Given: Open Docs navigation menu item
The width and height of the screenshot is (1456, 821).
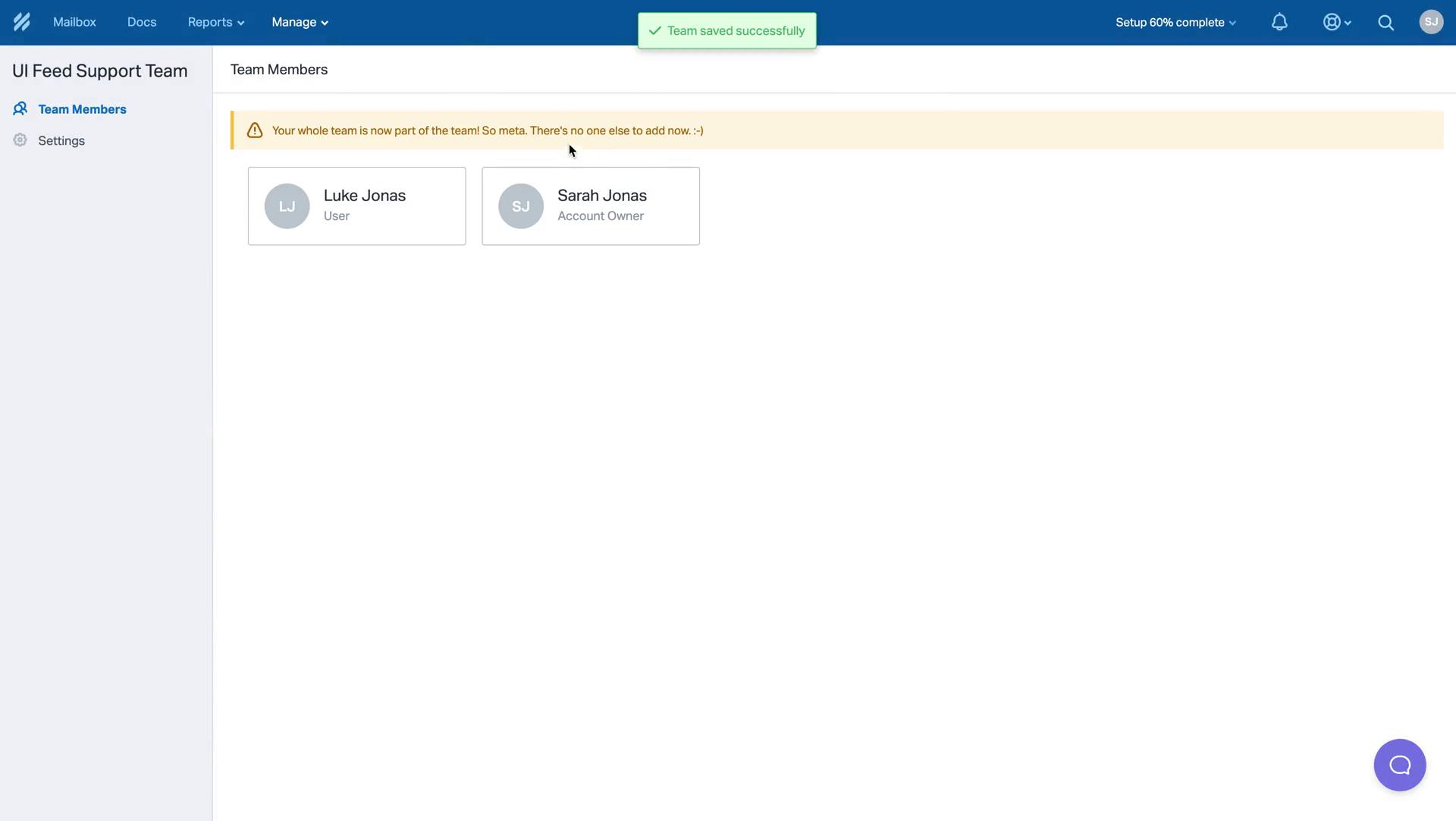Looking at the screenshot, I should point(141,22).
